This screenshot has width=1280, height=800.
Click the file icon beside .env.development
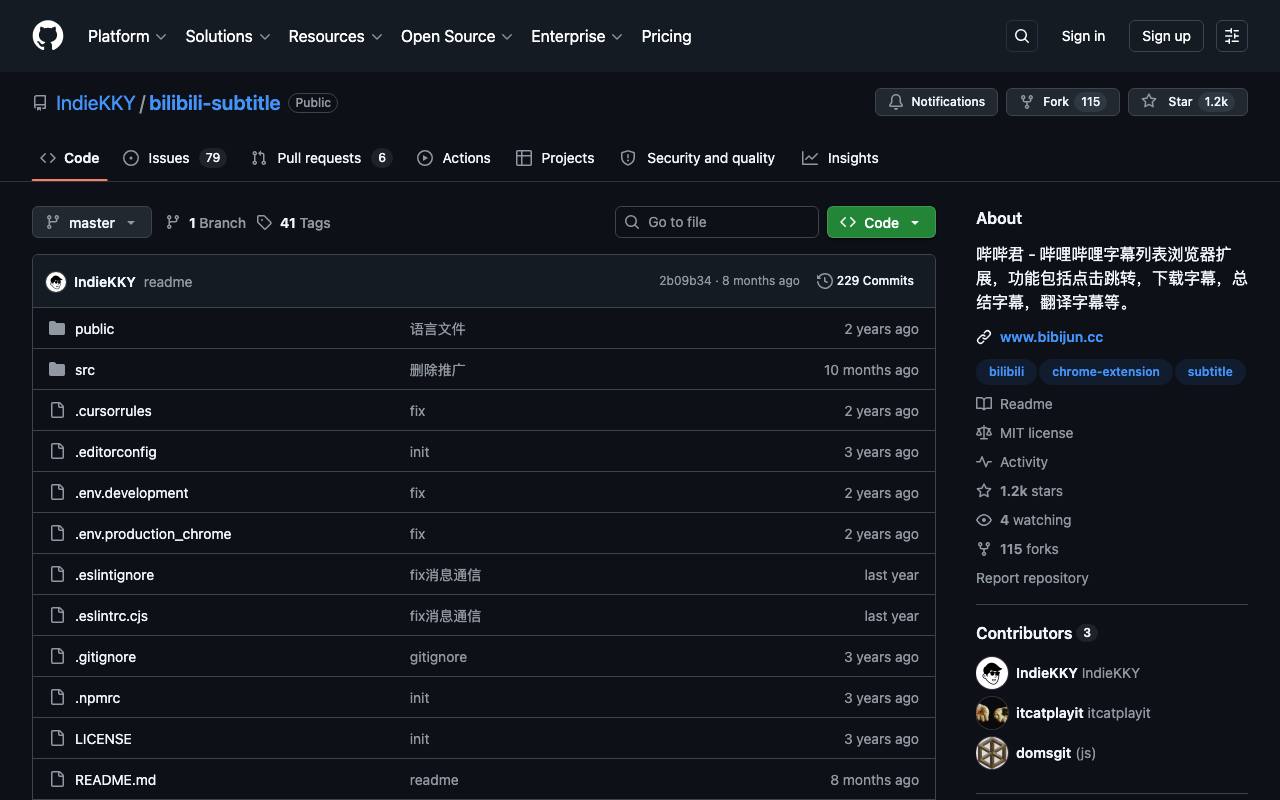pyautogui.click(x=57, y=493)
